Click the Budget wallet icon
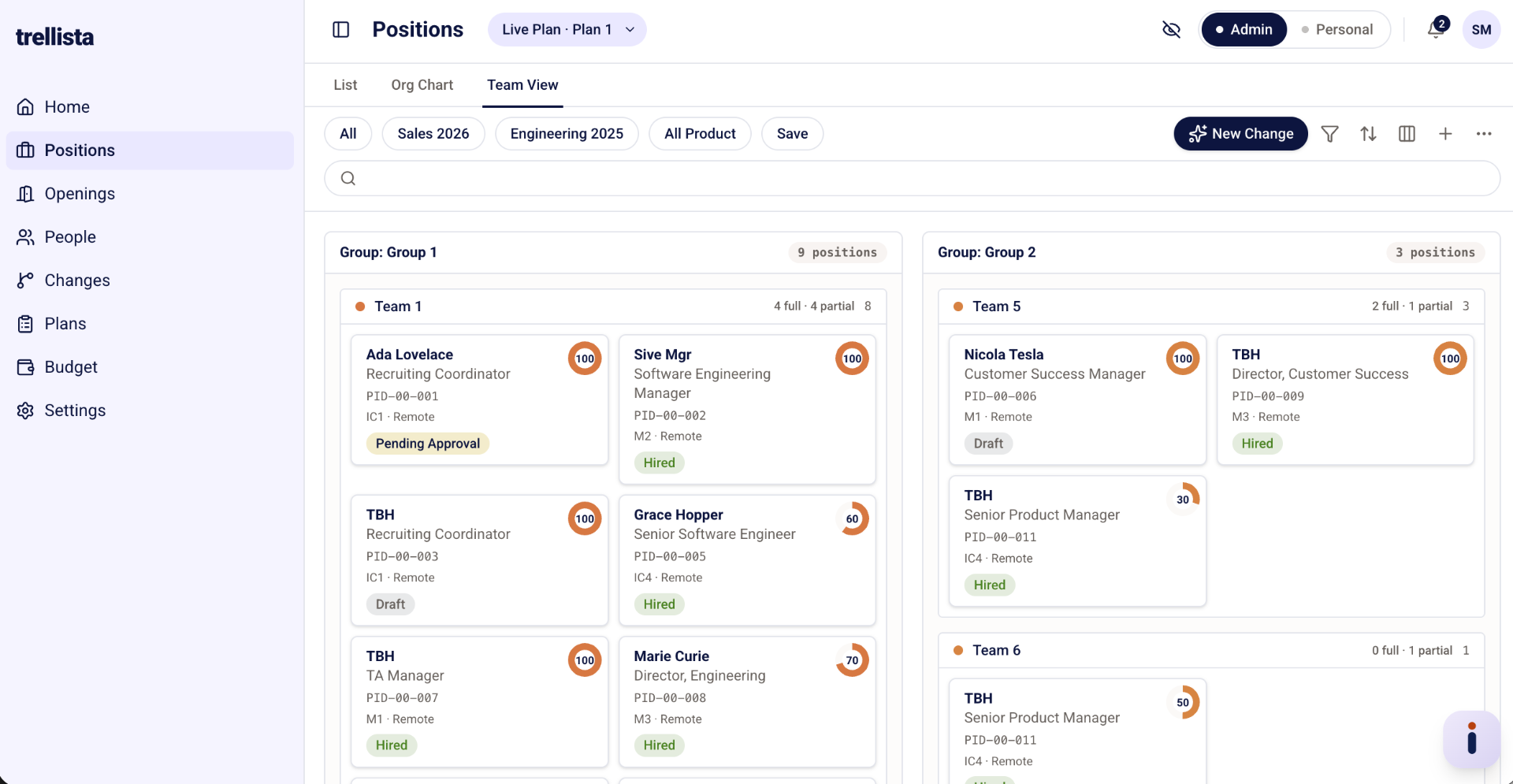The image size is (1513, 784). (x=26, y=367)
